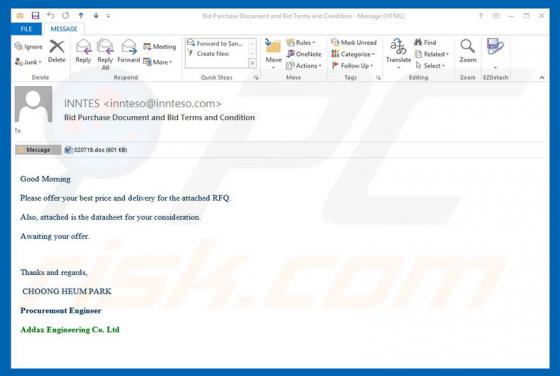560x376 pixels.
Task: Open Select dropdown in Editing
Action: point(430,66)
